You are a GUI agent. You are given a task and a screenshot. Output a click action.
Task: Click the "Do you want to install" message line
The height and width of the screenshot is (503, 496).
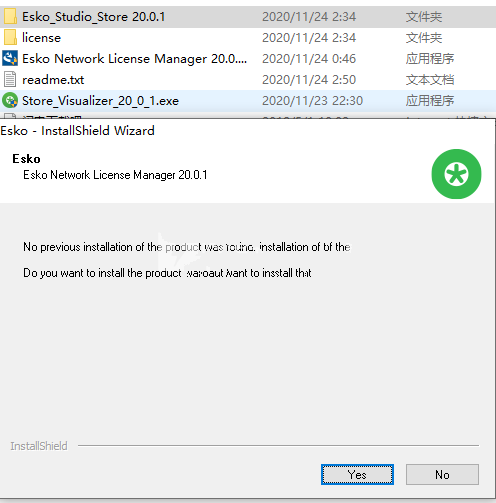tap(167, 273)
